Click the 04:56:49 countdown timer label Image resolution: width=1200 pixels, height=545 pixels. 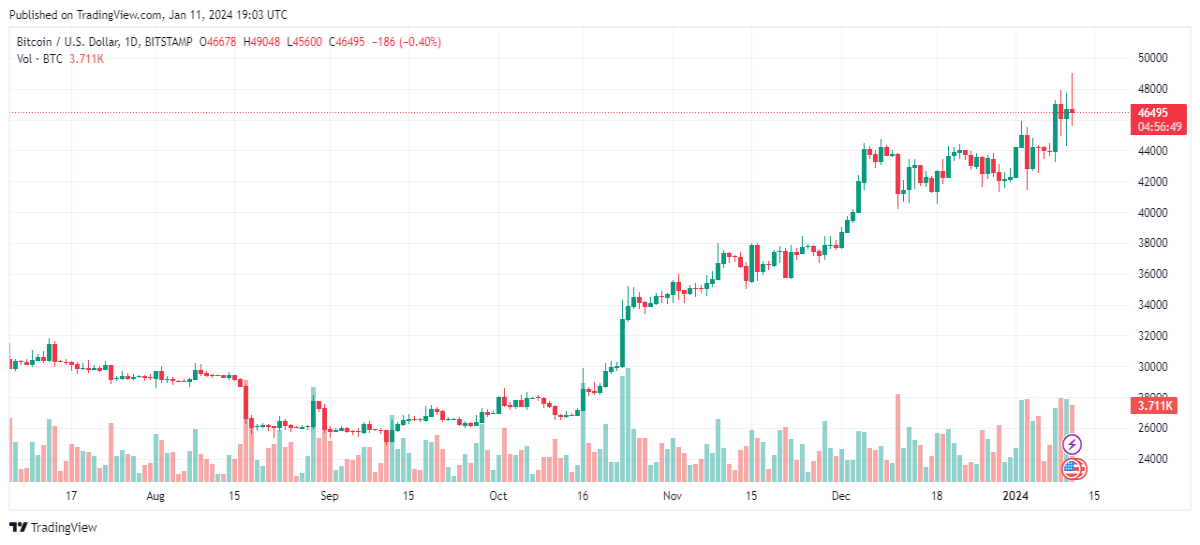click(1158, 127)
